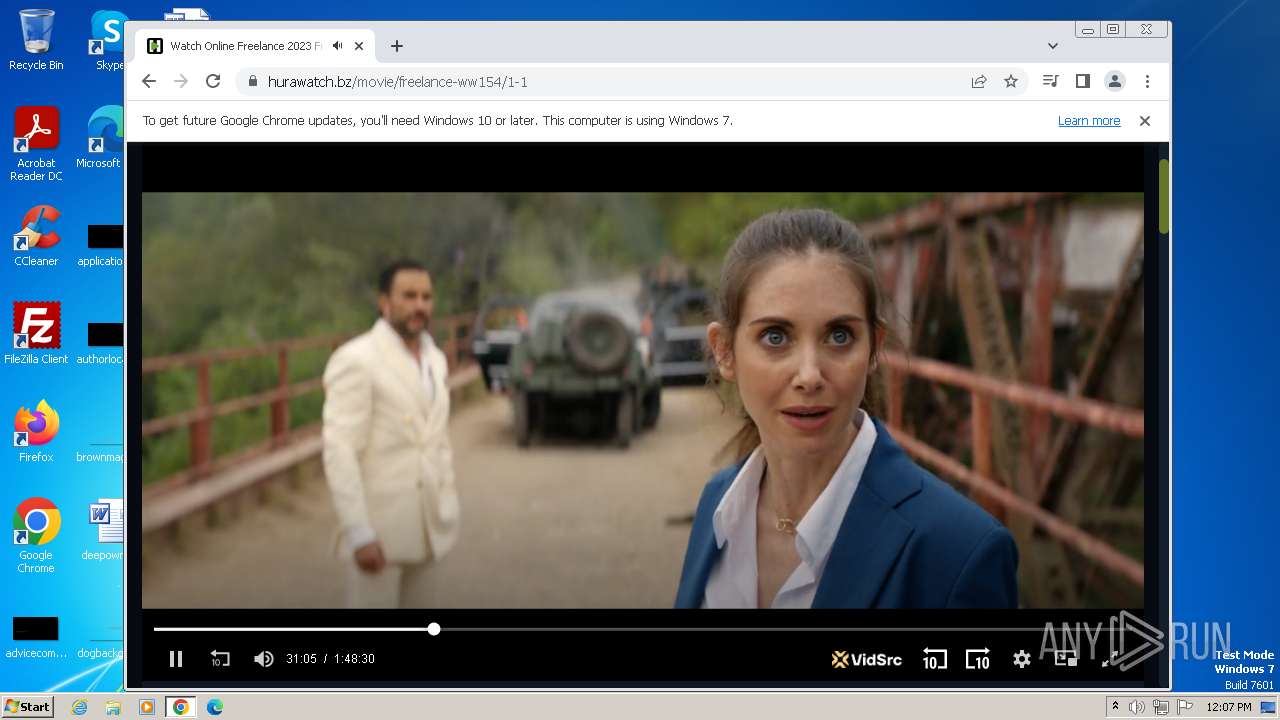Open Recycle Bin desktop icon

tap(36, 40)
